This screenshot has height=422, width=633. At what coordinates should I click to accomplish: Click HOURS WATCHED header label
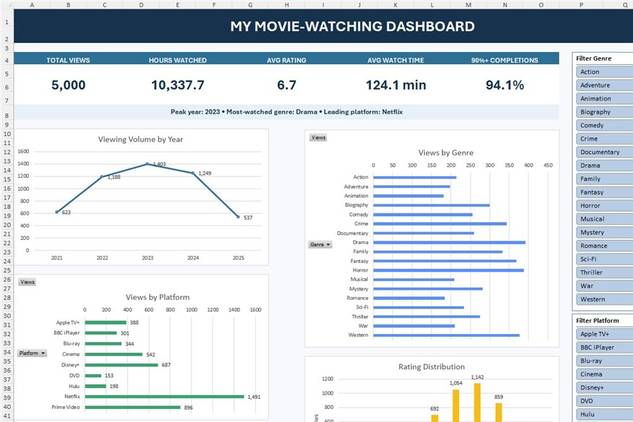178,60
